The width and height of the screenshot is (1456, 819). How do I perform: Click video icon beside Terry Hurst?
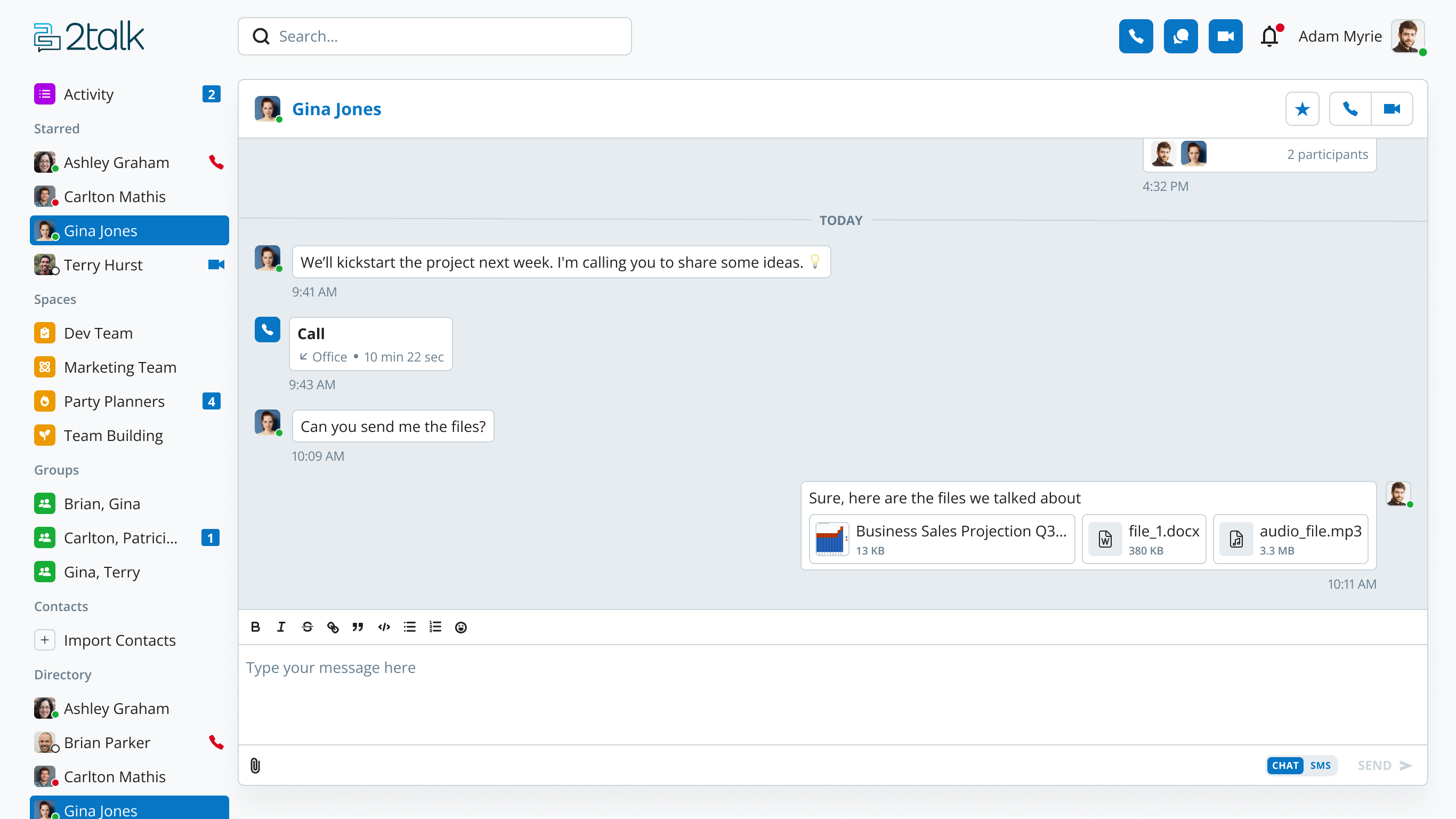(216, 264)
